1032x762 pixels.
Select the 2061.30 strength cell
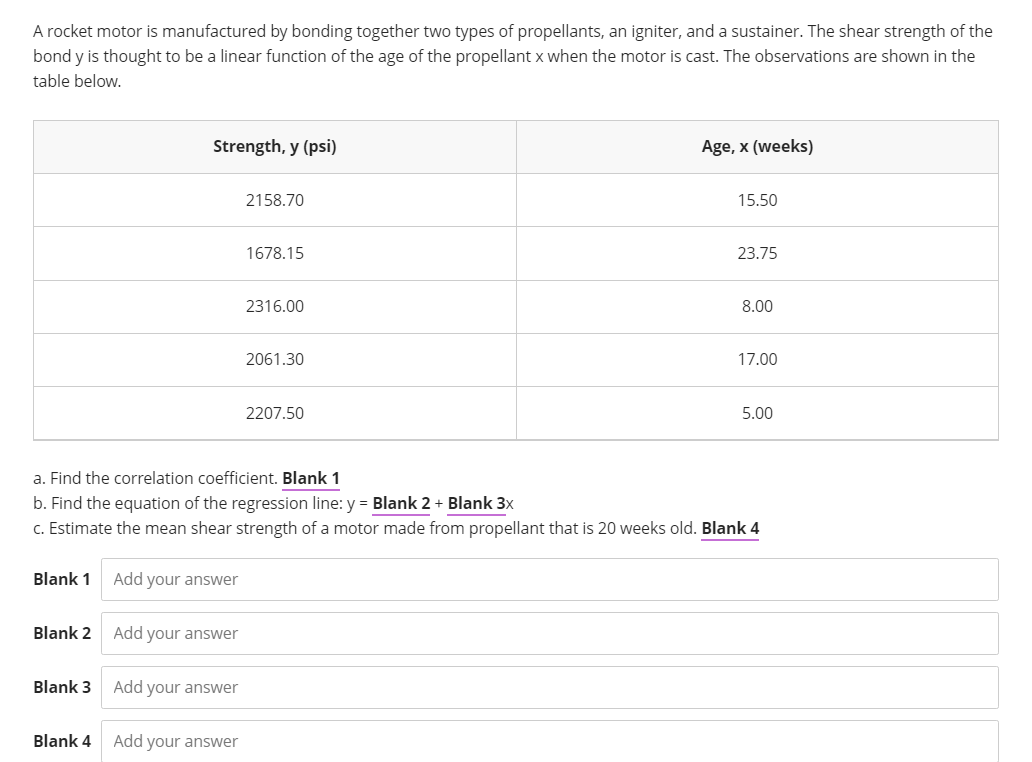pos(275,360)
